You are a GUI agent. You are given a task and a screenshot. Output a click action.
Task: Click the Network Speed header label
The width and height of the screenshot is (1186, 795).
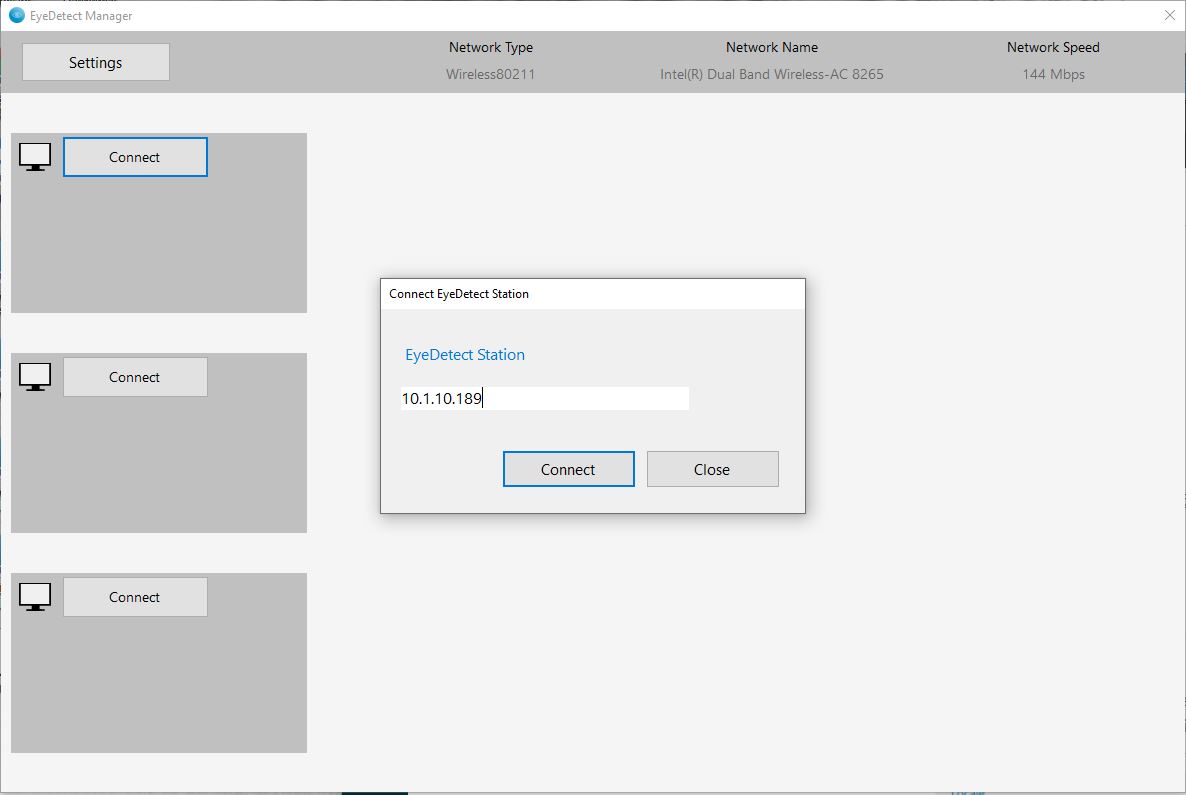pos(1053,47)
